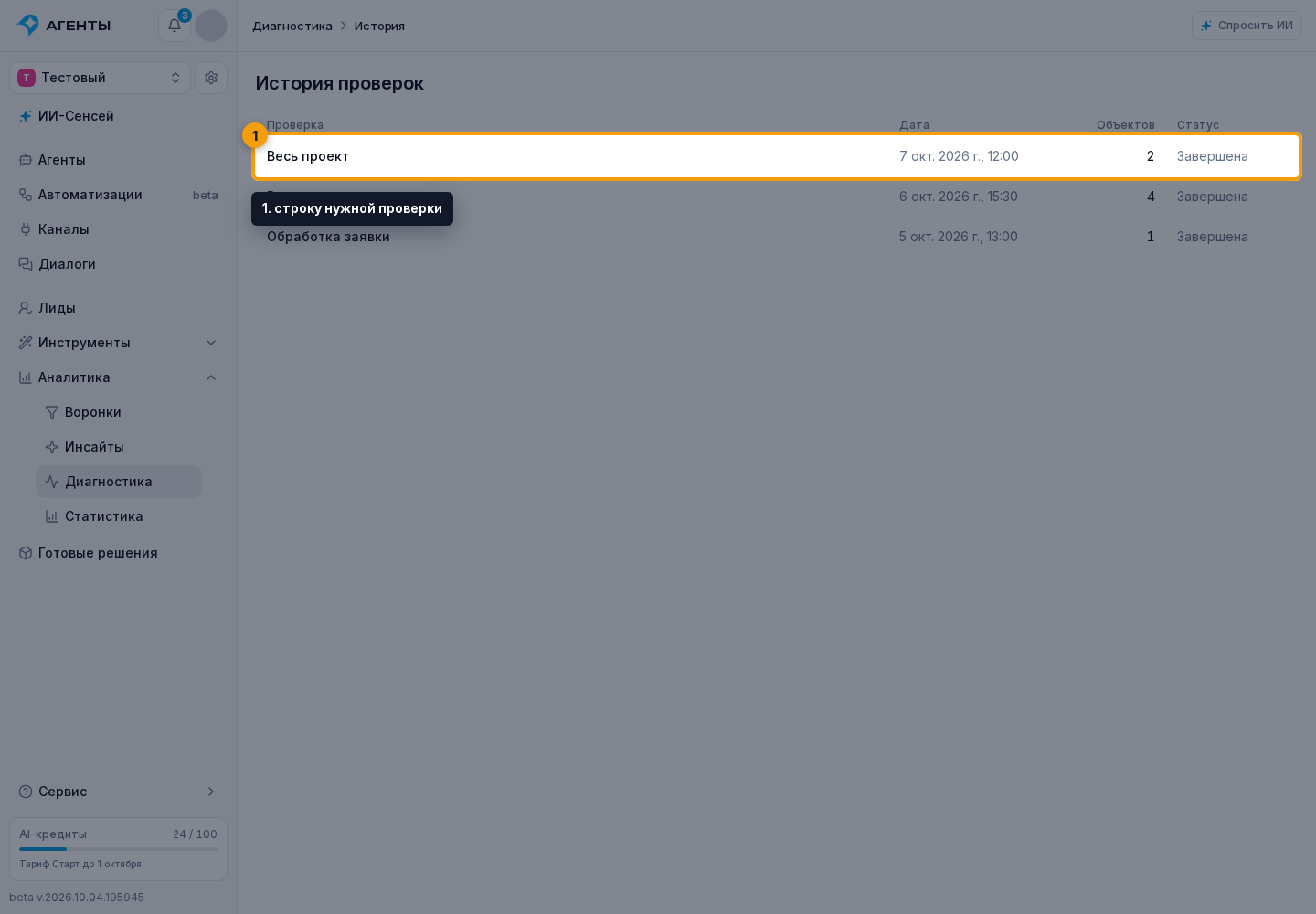1316x914 pixels.
Task: Open project settings gear icon
Action: point(211,78)
